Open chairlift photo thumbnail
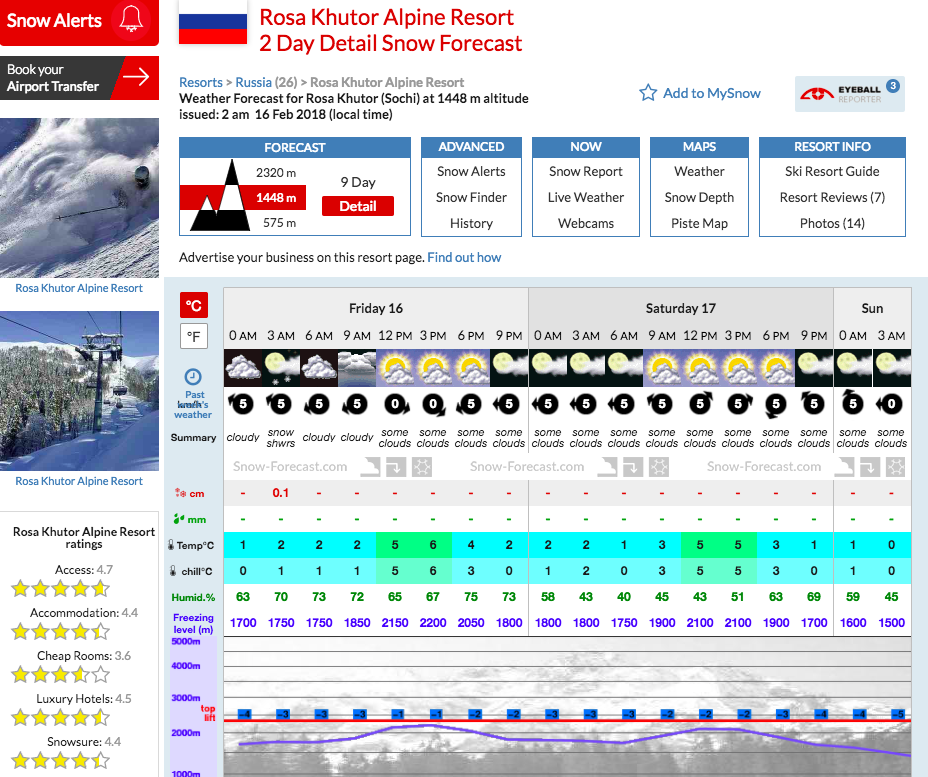Screen dimensions: 928x777 coord(79,391)
